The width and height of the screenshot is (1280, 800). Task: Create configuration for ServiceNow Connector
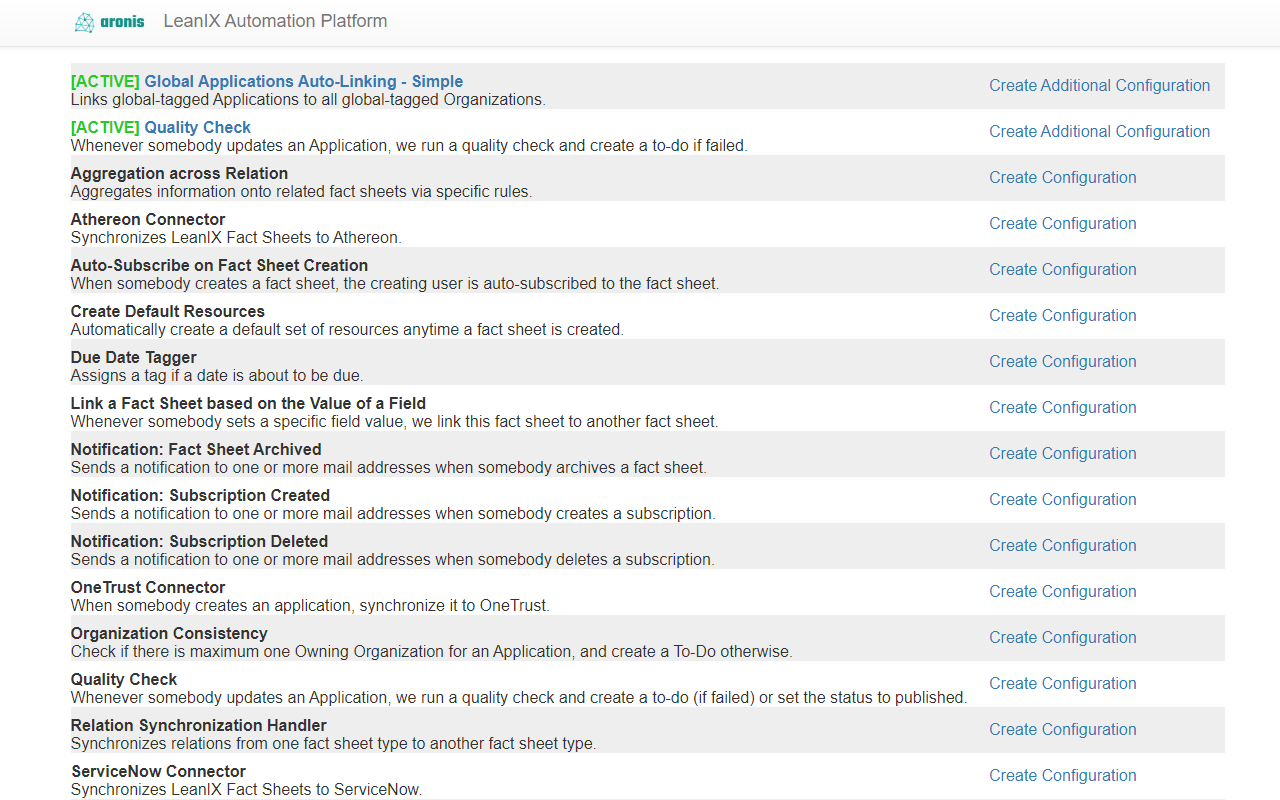coord(1063,776)
